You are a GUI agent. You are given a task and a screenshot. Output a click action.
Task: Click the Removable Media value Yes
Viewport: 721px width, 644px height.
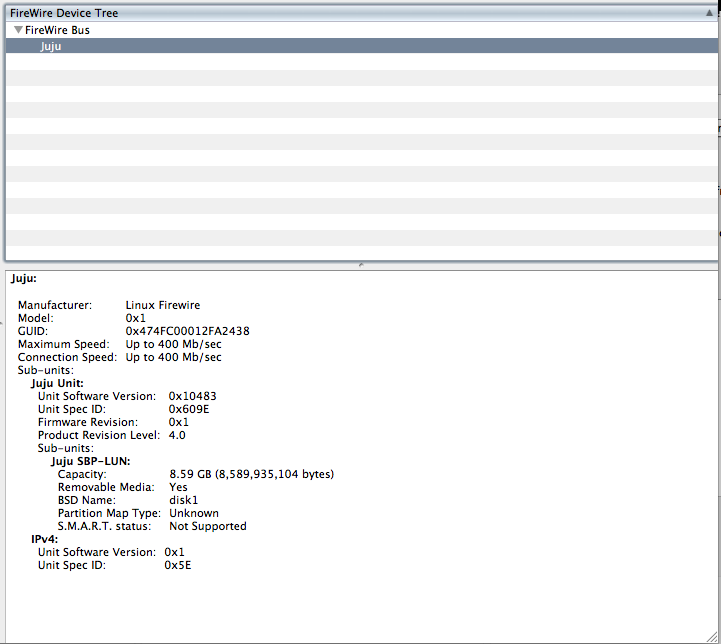click(178, 487)
